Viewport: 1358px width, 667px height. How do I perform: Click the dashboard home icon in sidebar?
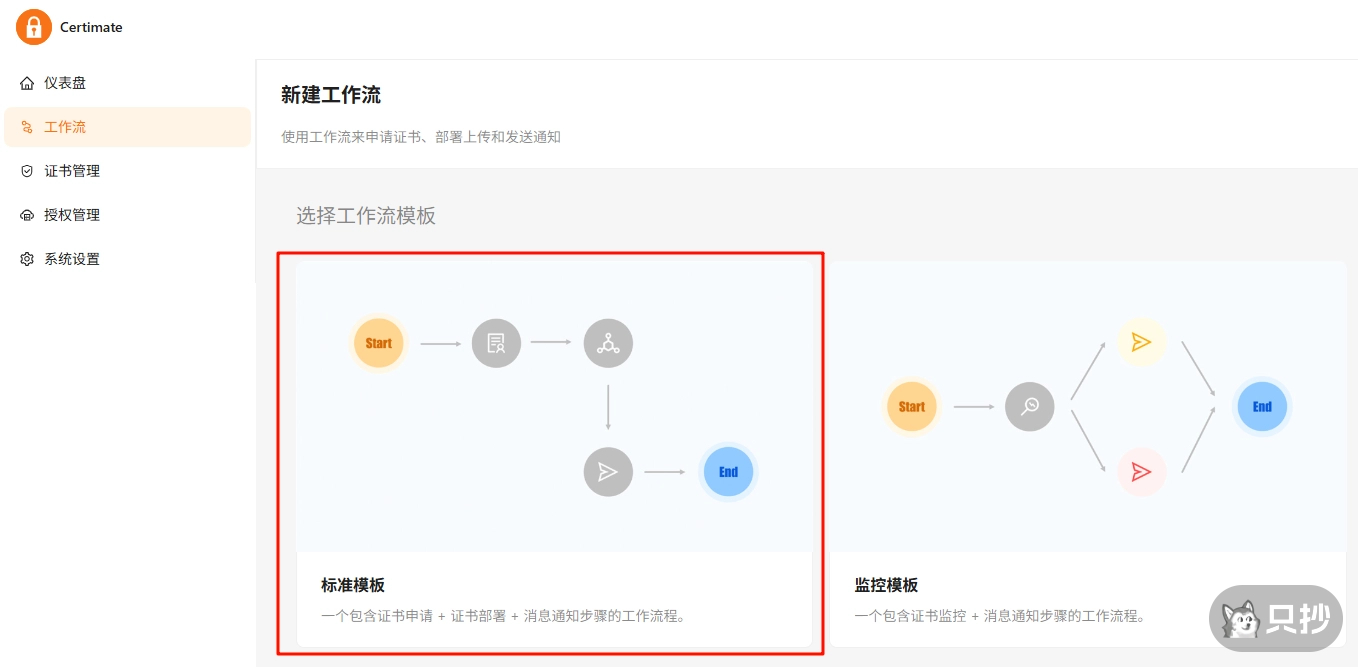click(x=27, y=83)
